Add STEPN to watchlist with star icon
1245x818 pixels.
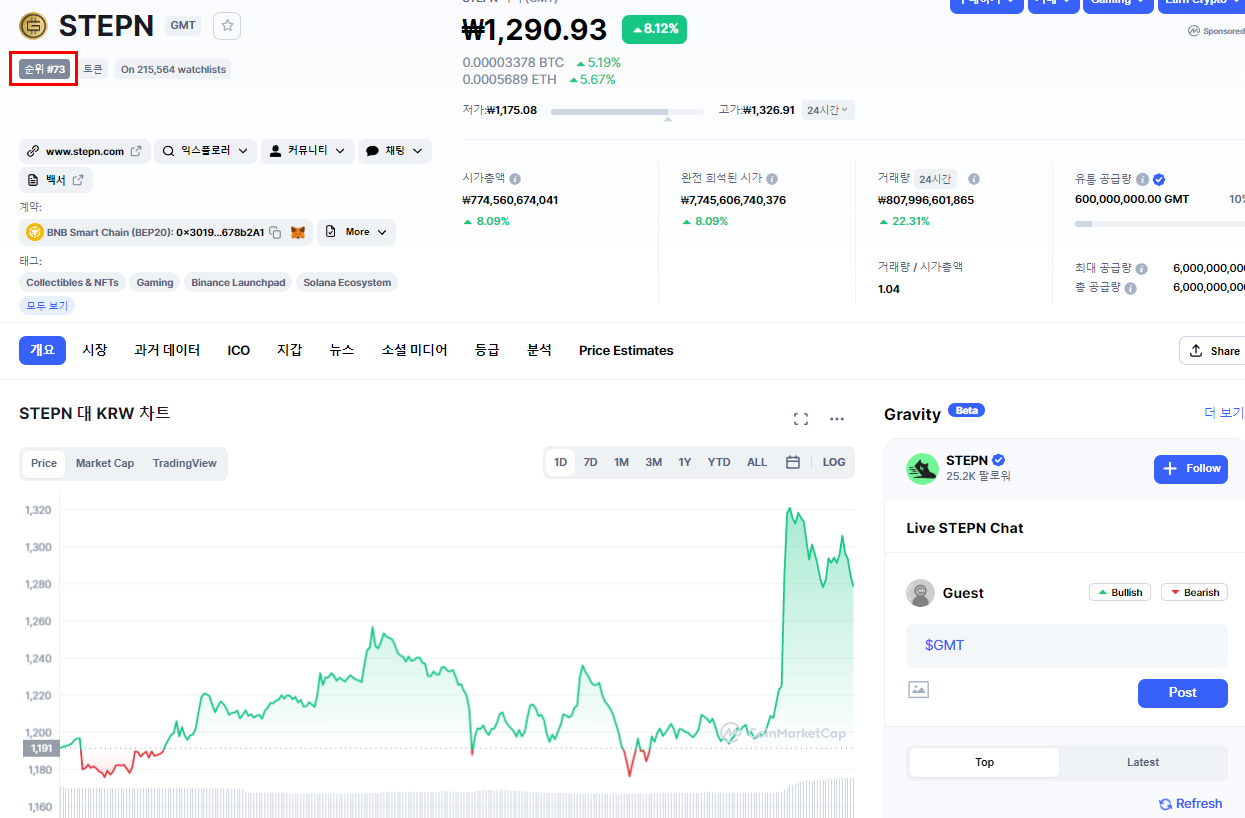[227, 26]
